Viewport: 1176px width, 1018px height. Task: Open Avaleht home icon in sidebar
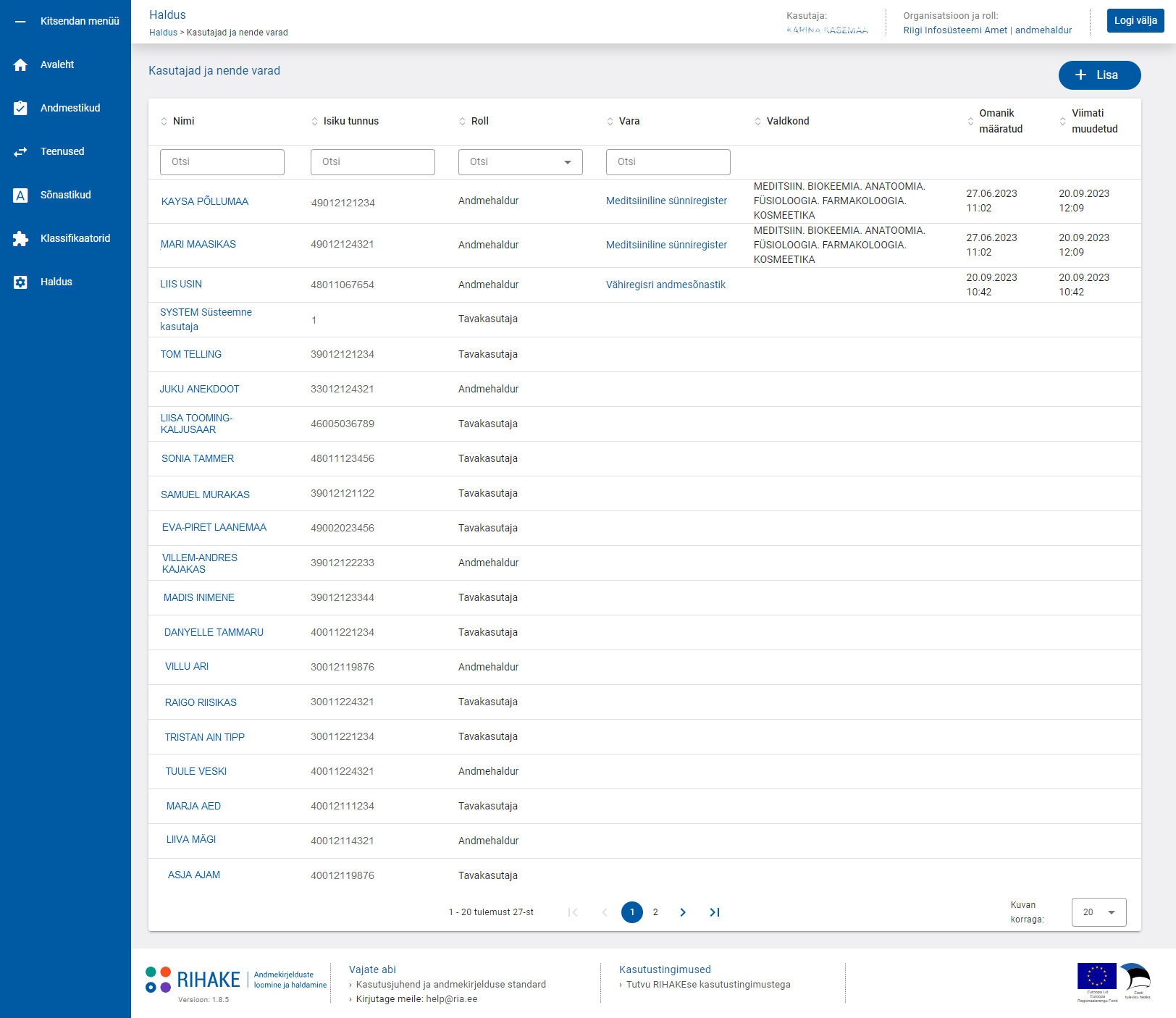pos(20,65)
